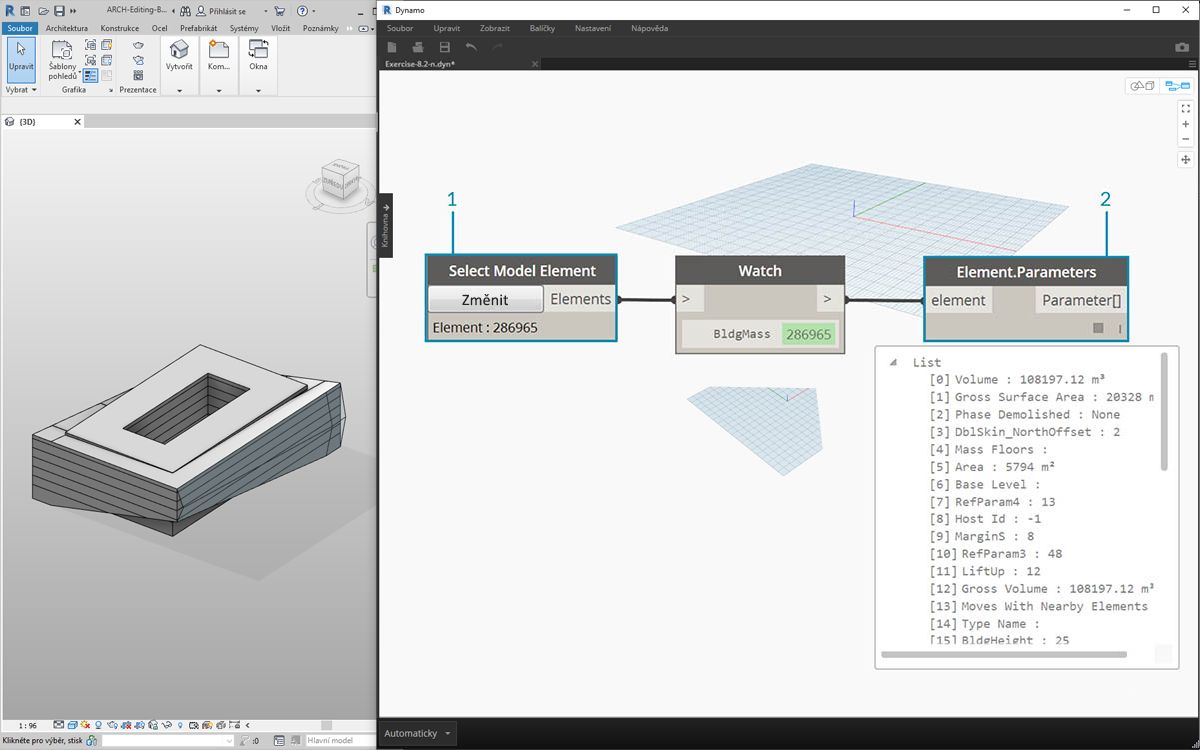Open the Revit worksets status bar dropdown
Screen dimensions: 1200x750
(167, 740)
